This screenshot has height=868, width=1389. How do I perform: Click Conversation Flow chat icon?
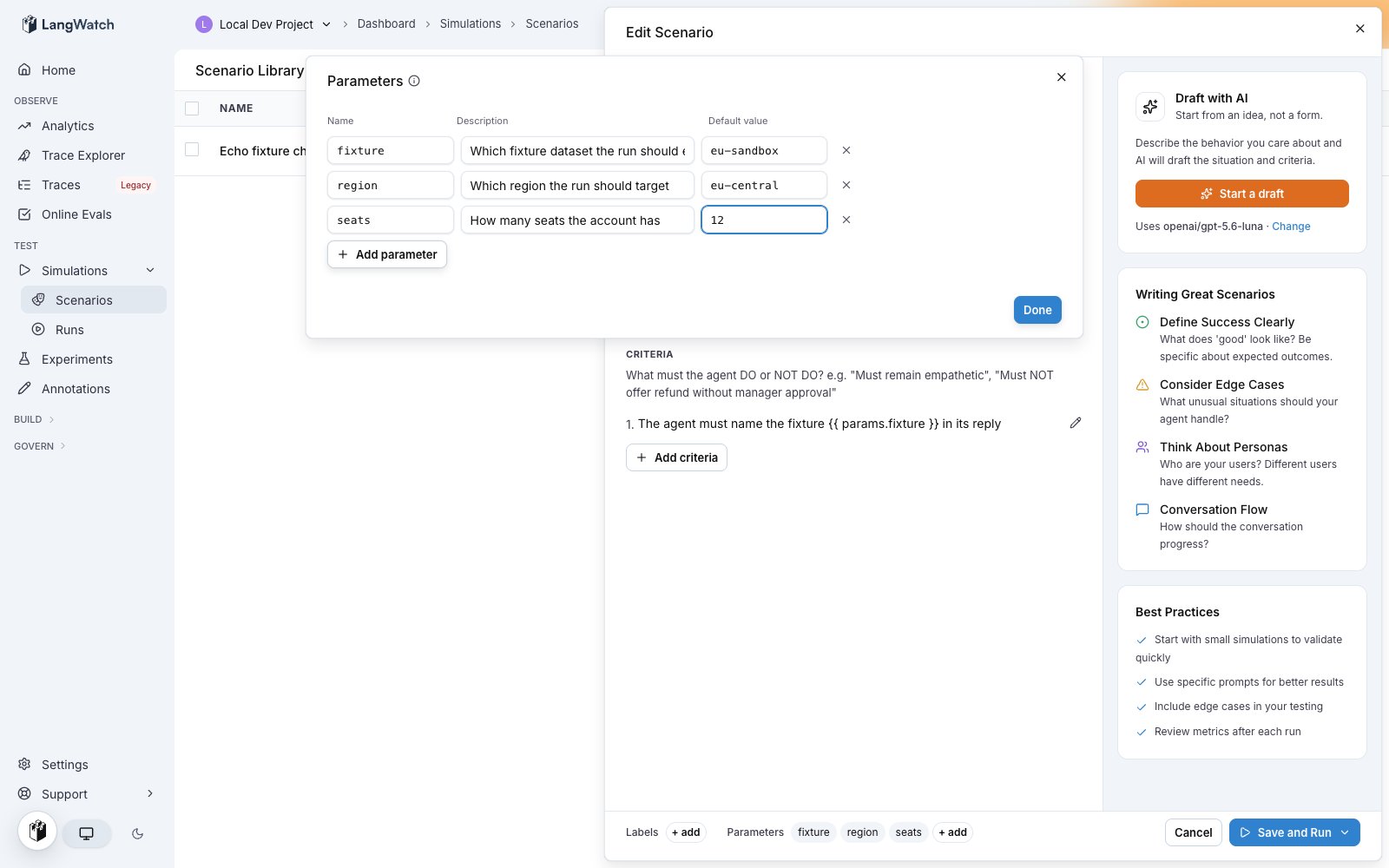click(x=1142, y=510)
